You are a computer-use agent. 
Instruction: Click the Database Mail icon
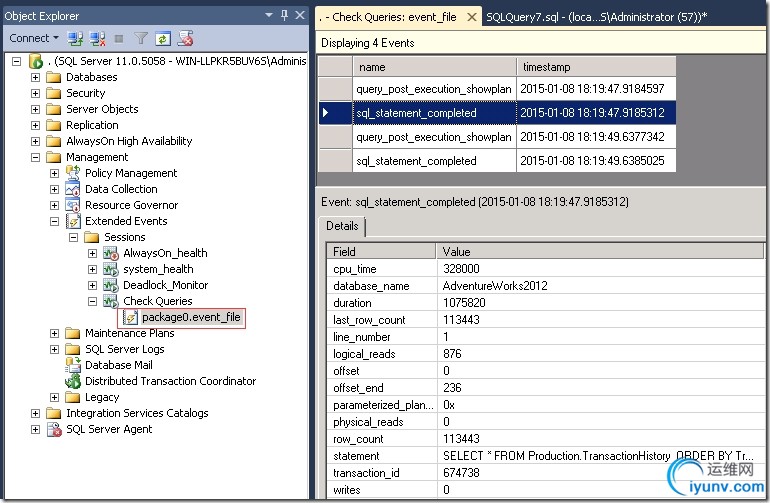coord(73,365)
